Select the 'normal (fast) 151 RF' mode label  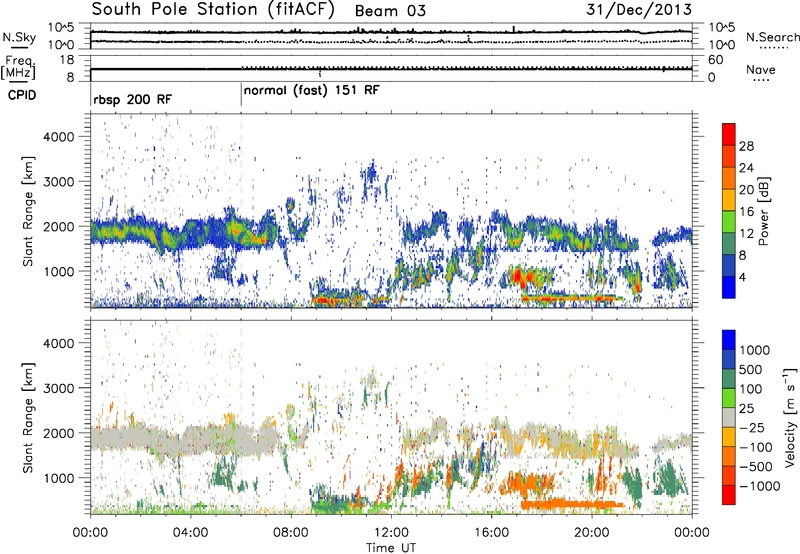tap(312, 91)
